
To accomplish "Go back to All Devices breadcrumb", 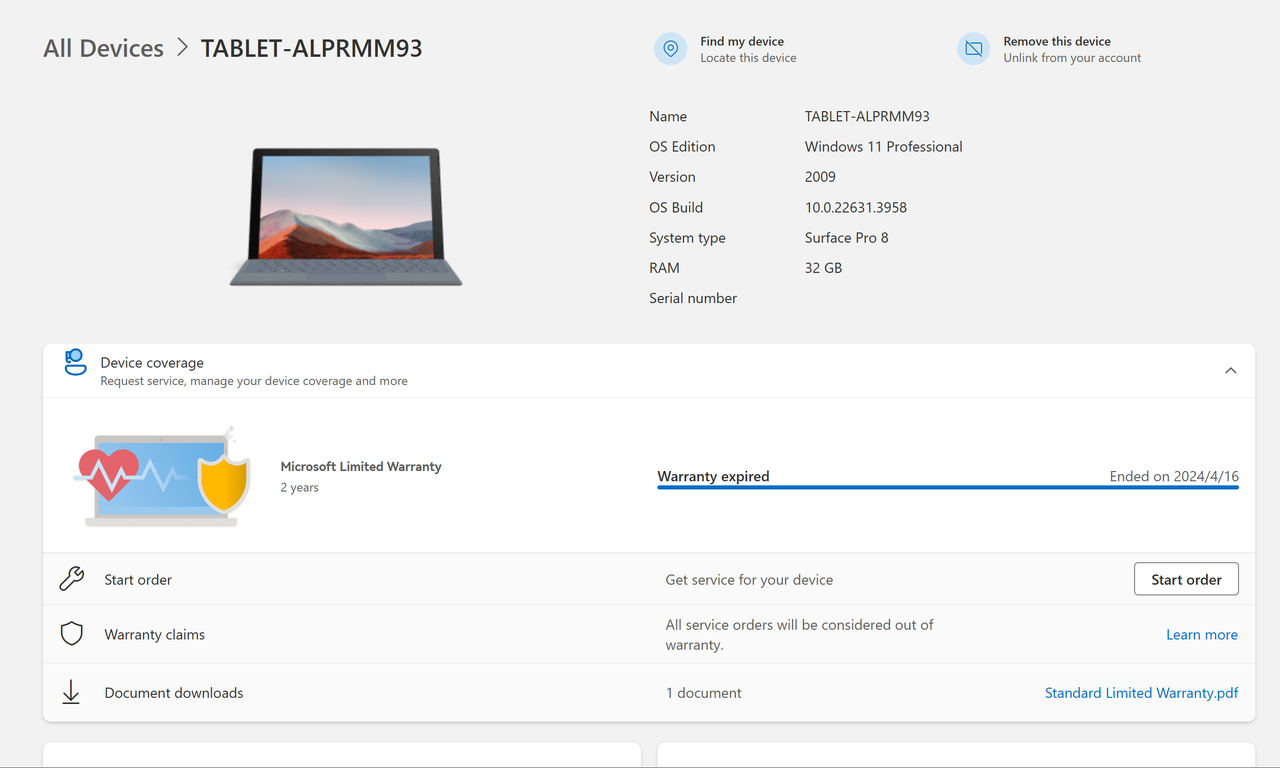I will [103, 48].
